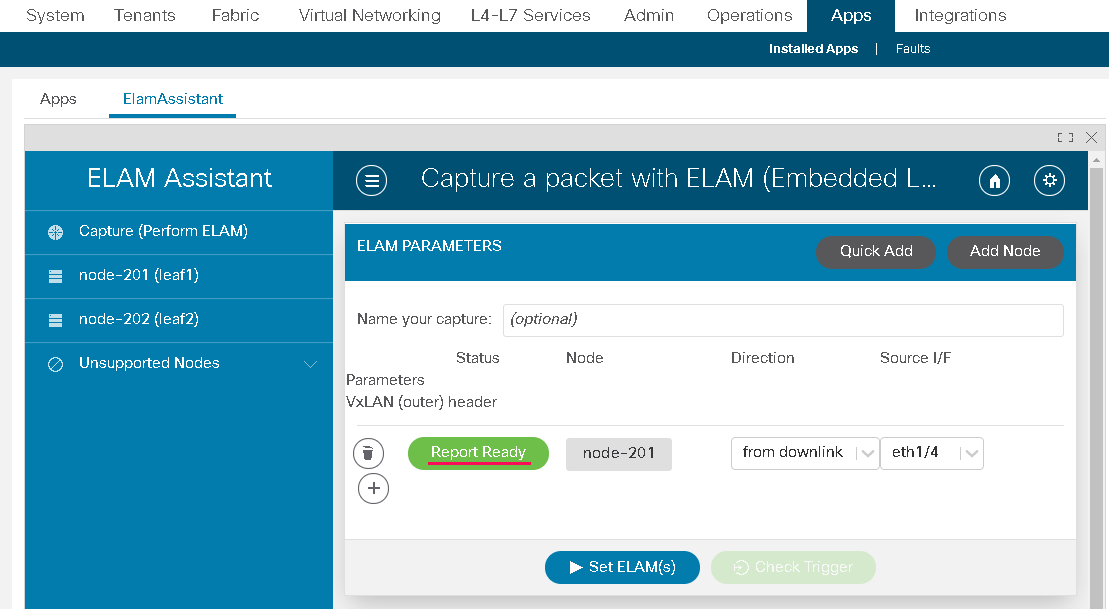Open the Operations menu
Screen dimensions: 1109x609
750,16
